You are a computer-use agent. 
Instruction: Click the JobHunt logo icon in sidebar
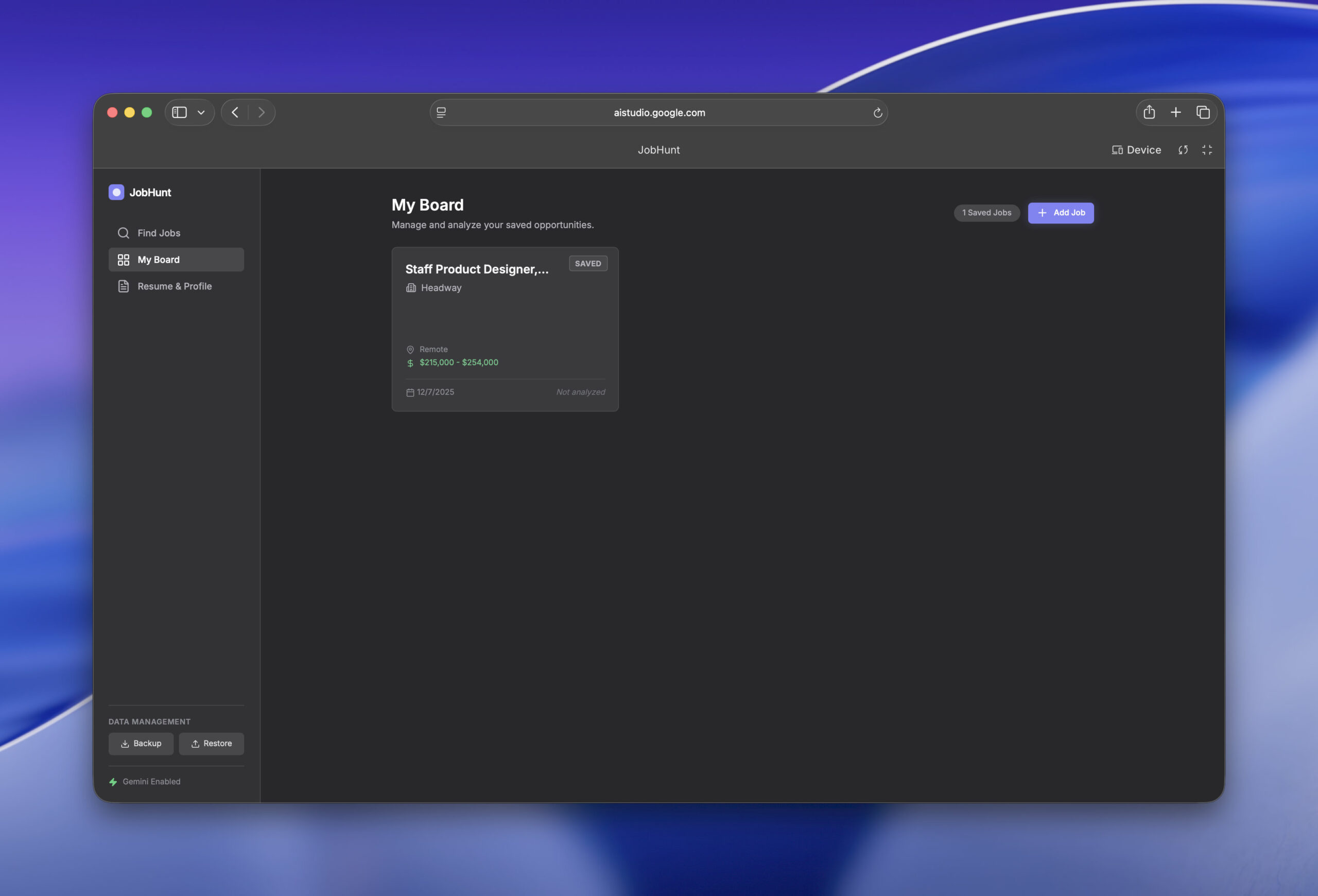click(x=116, y=192)
